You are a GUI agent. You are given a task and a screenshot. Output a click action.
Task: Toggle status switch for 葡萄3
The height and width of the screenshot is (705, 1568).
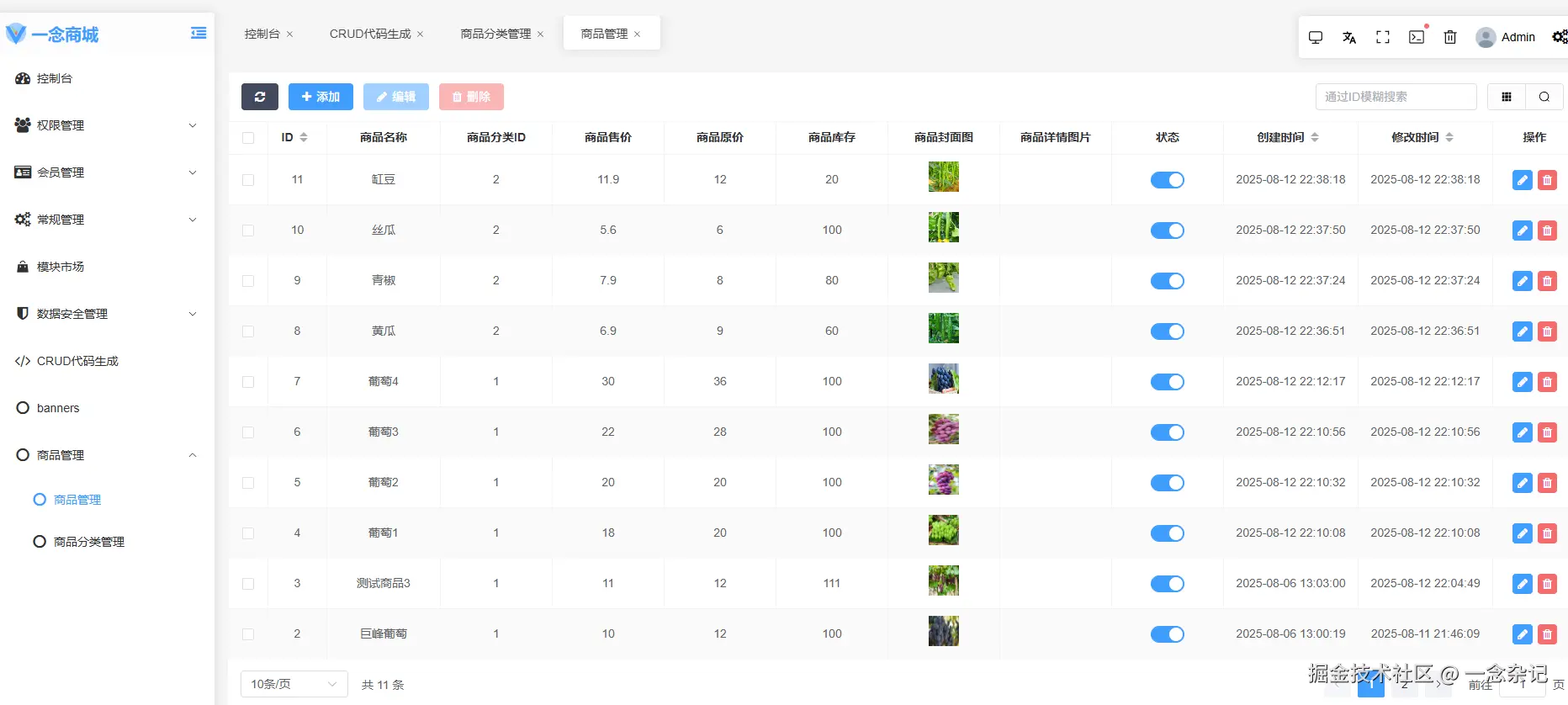pyautogui.click(x=1167, y=432)
